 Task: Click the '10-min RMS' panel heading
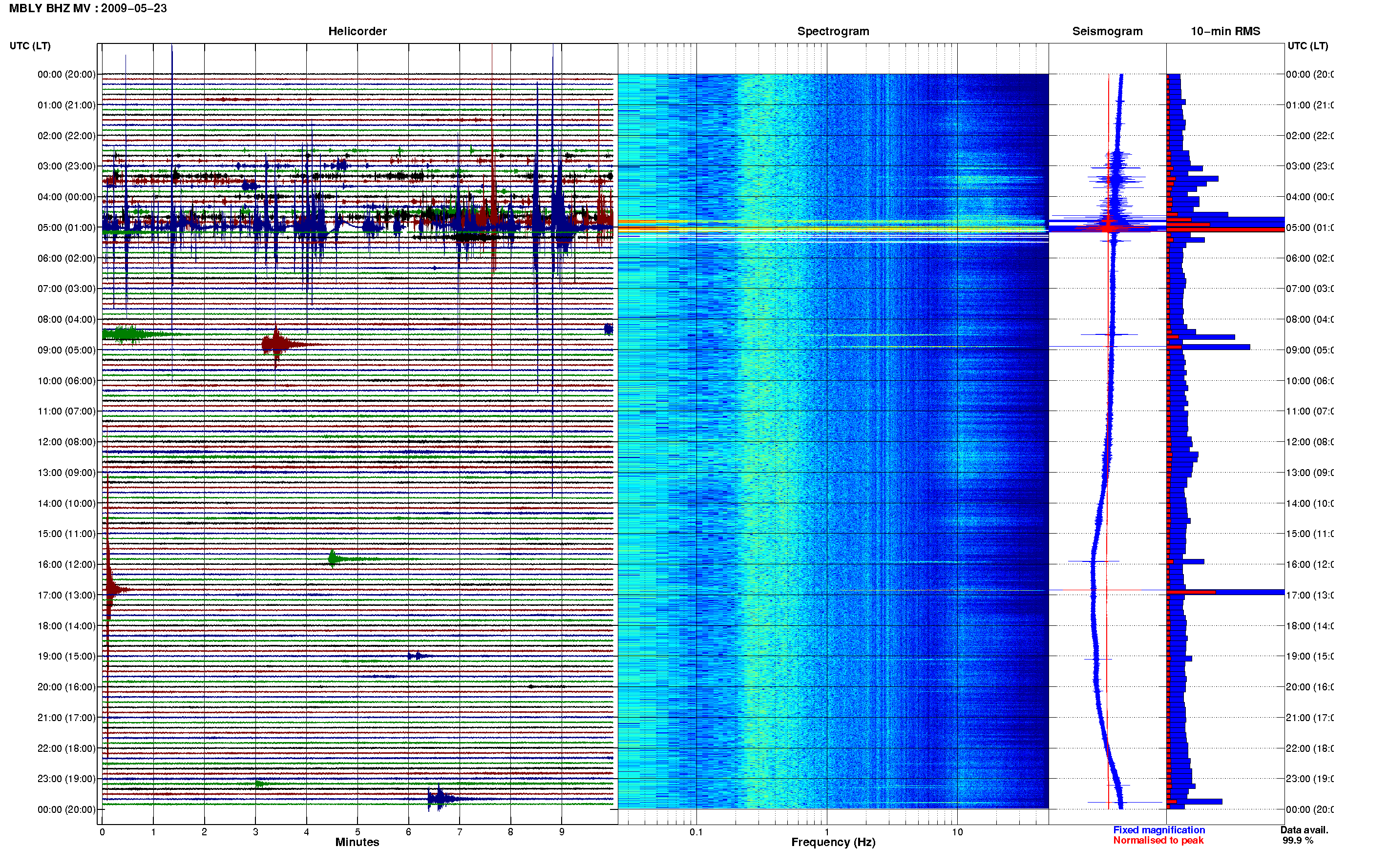point(1225,32)
